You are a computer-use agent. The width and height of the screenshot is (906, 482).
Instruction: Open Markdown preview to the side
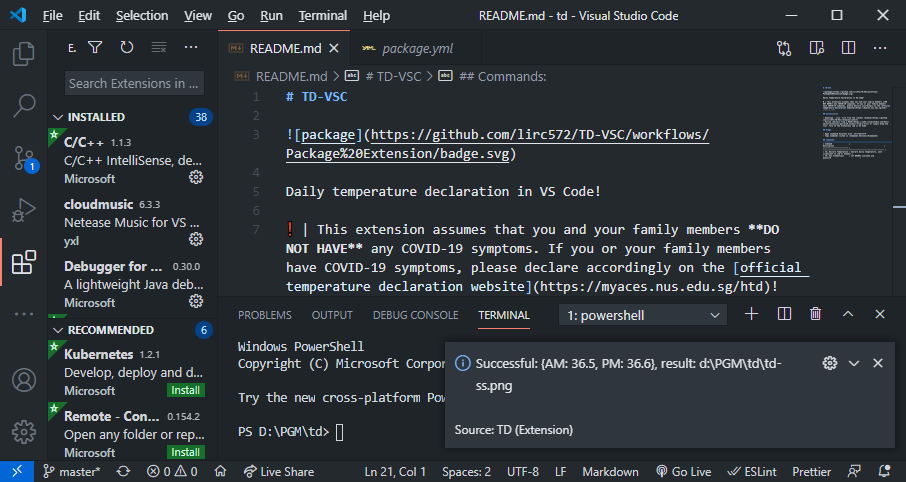816,48
